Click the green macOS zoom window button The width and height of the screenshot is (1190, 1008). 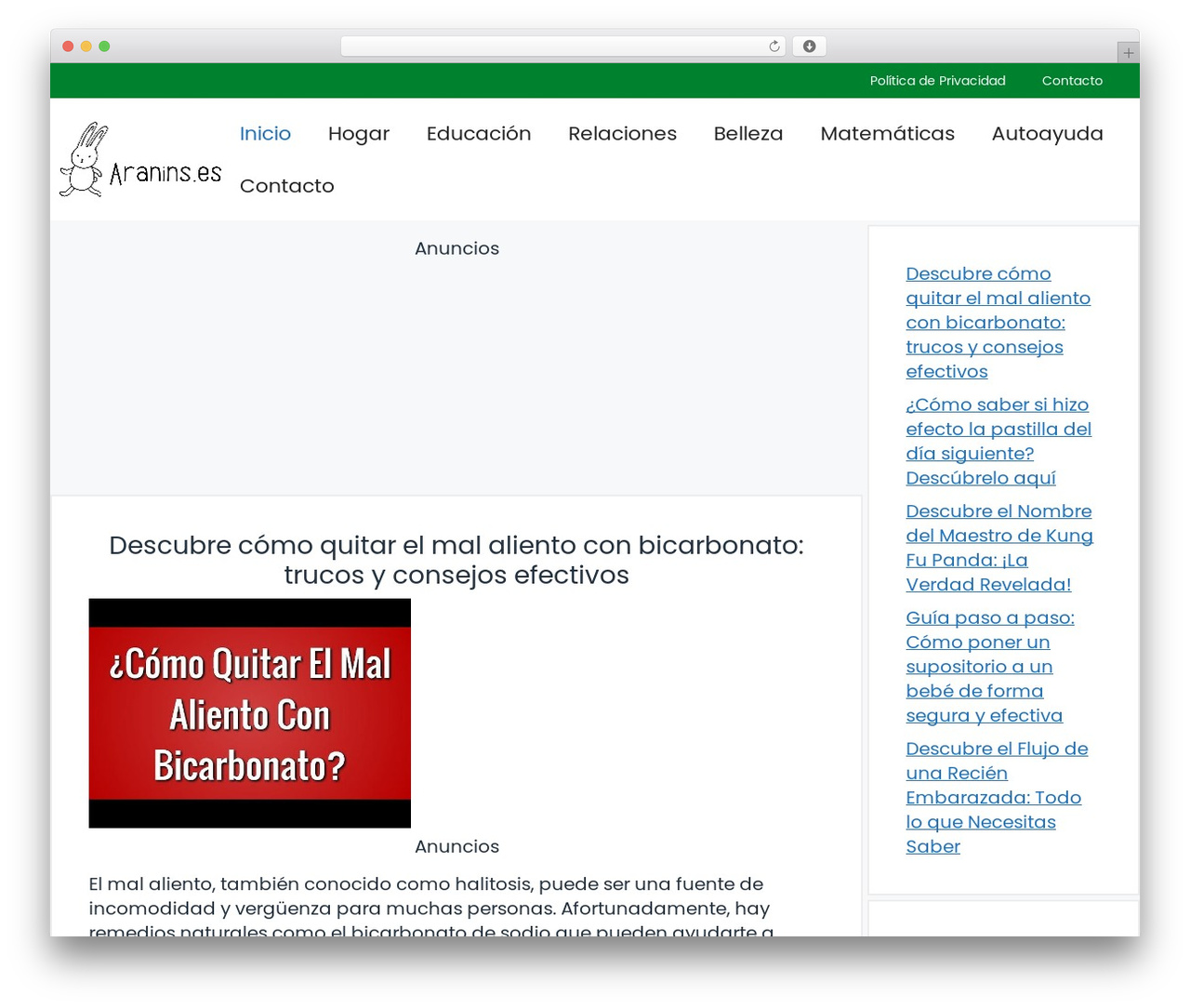tap(104, 46)
